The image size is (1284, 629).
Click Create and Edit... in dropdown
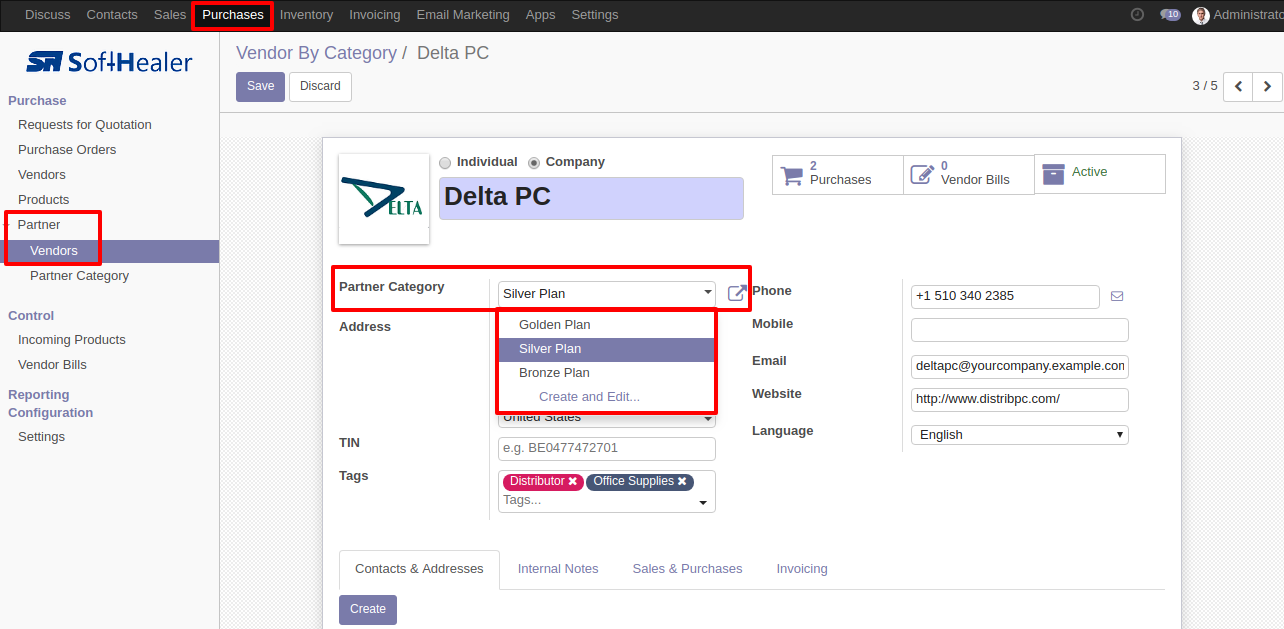pyautogui.click(x=607, y=397)
